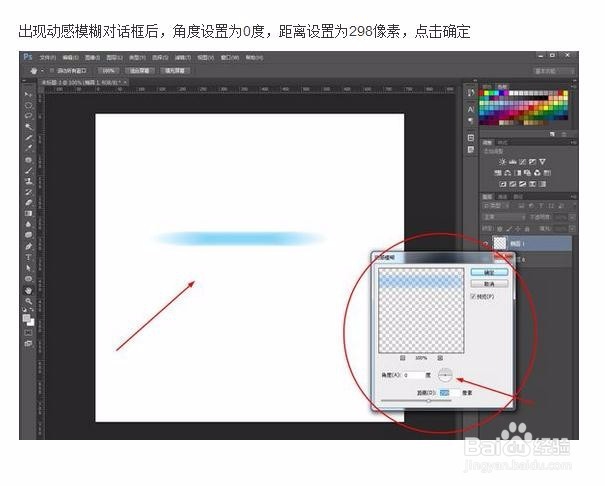Screen dimensions: 605x486
Task: Click the foreground color swatch in toolbar
Action: coord(26,318)
